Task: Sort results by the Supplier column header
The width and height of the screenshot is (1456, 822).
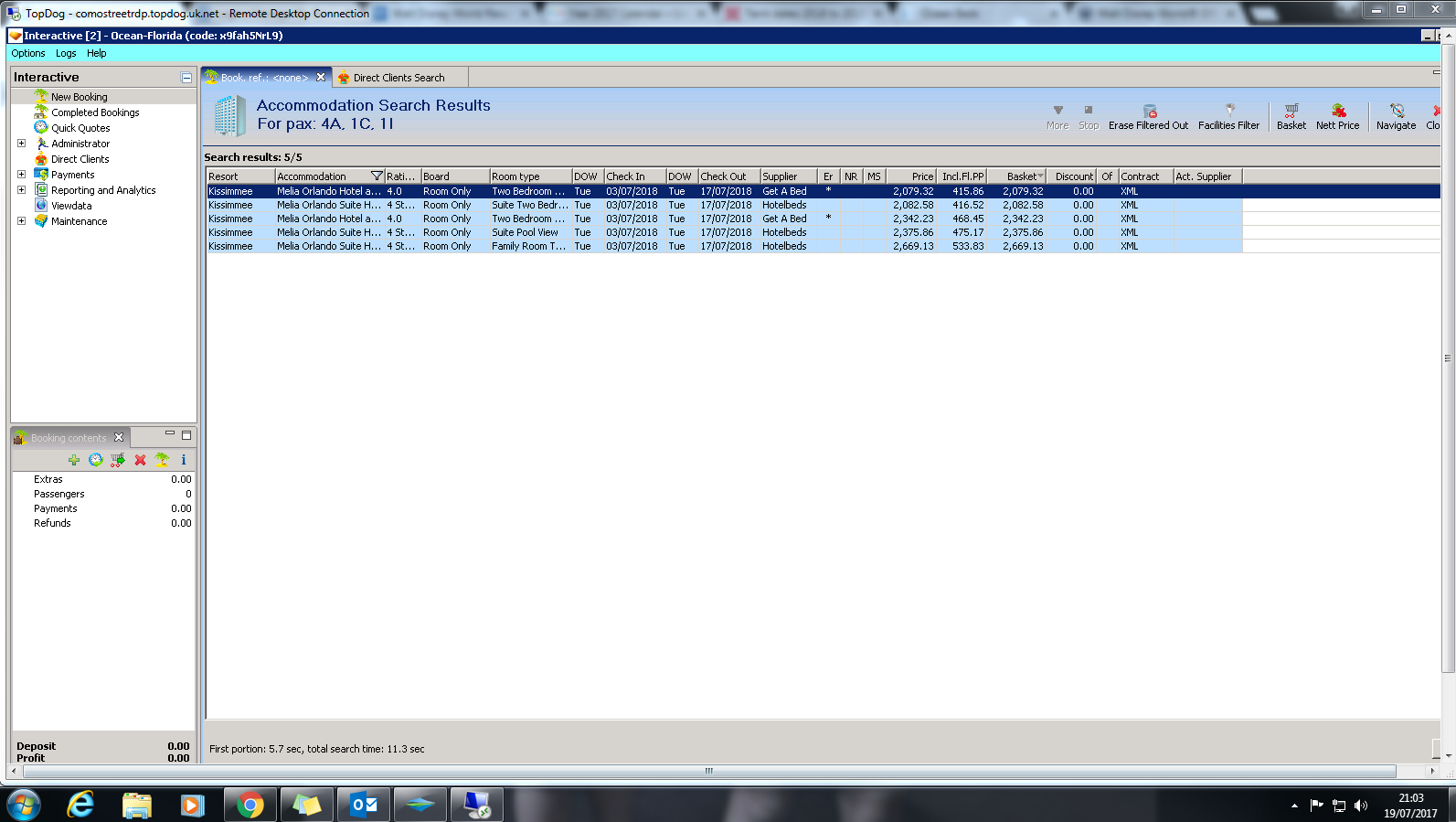Action: [x=789, y=176]
